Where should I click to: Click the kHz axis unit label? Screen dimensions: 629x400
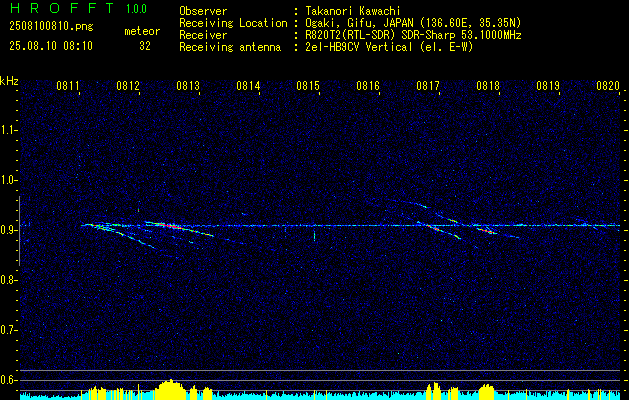point(9,81)
